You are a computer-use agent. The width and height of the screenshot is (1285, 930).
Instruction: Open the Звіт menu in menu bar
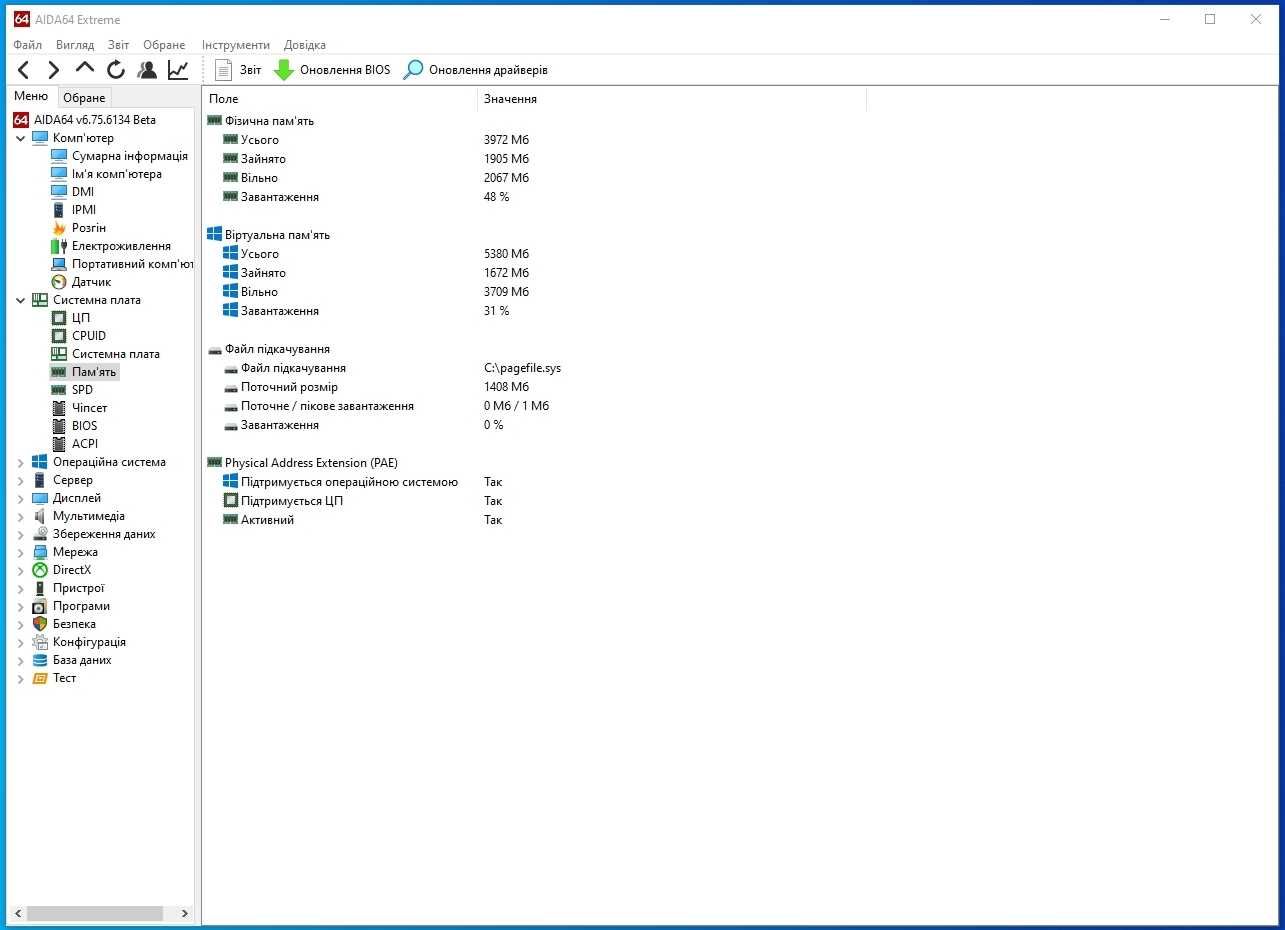(119, 45)
